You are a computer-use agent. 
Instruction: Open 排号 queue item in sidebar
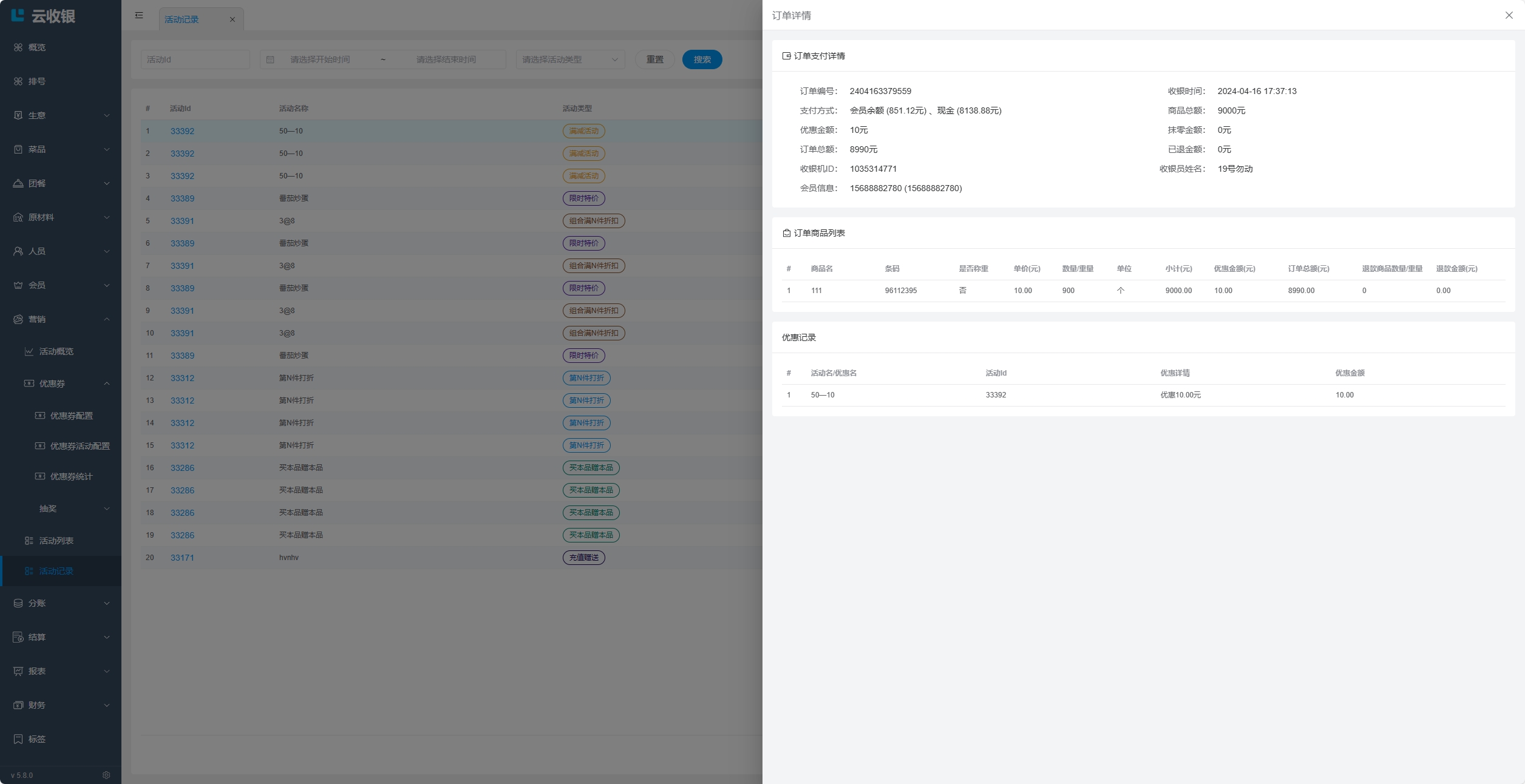[x=36, y=81]
